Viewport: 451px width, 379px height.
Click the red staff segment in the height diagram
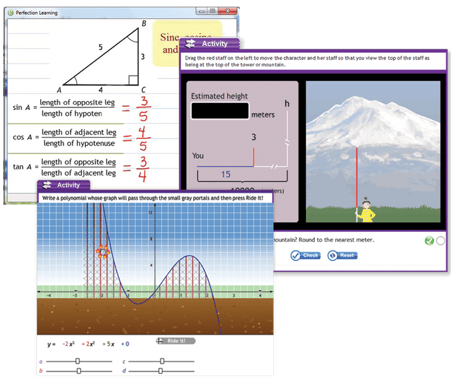(x=254, y=157)
